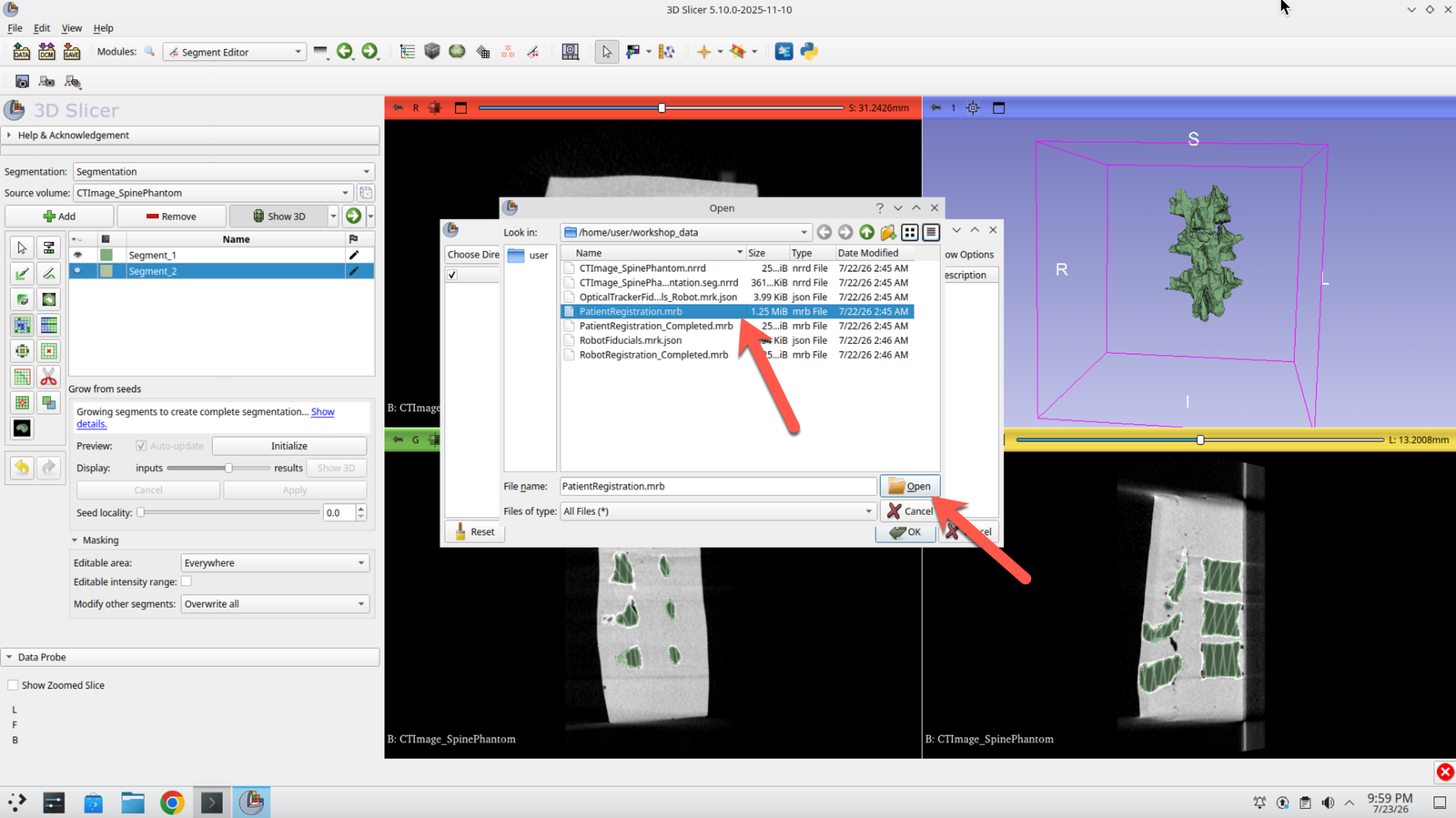
Task: Select the Level tracing effect tool
Action: (x=48, y=299)
